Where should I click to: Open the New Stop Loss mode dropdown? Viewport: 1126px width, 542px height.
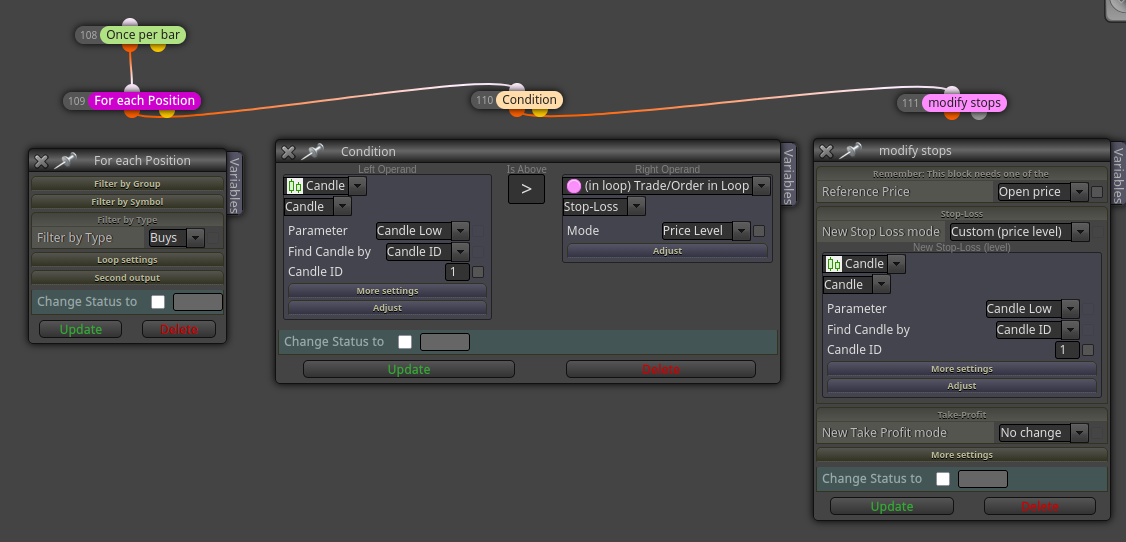tap(1019, 232)
